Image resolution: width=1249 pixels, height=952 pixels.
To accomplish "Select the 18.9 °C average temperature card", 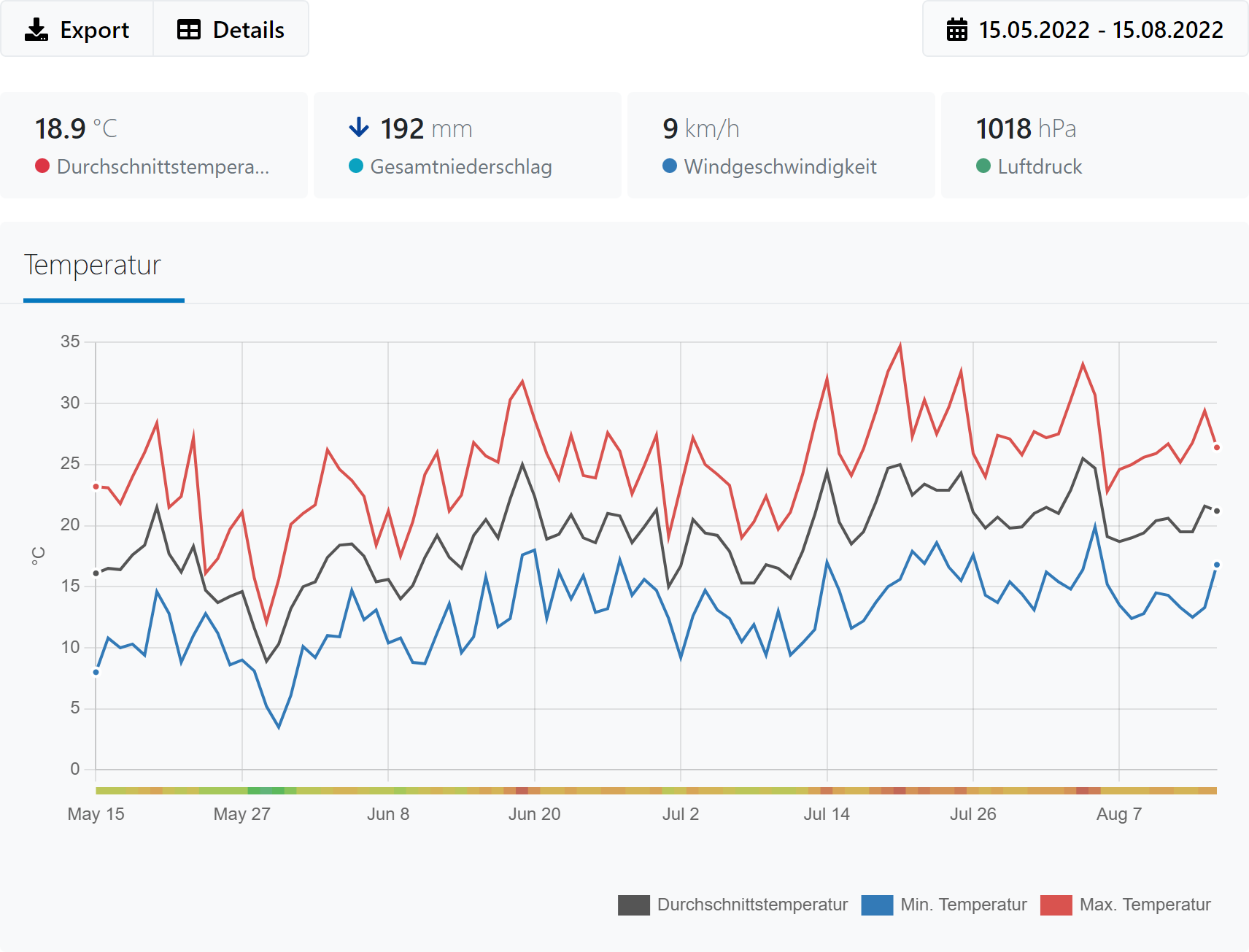I will (x=154, y=145).
